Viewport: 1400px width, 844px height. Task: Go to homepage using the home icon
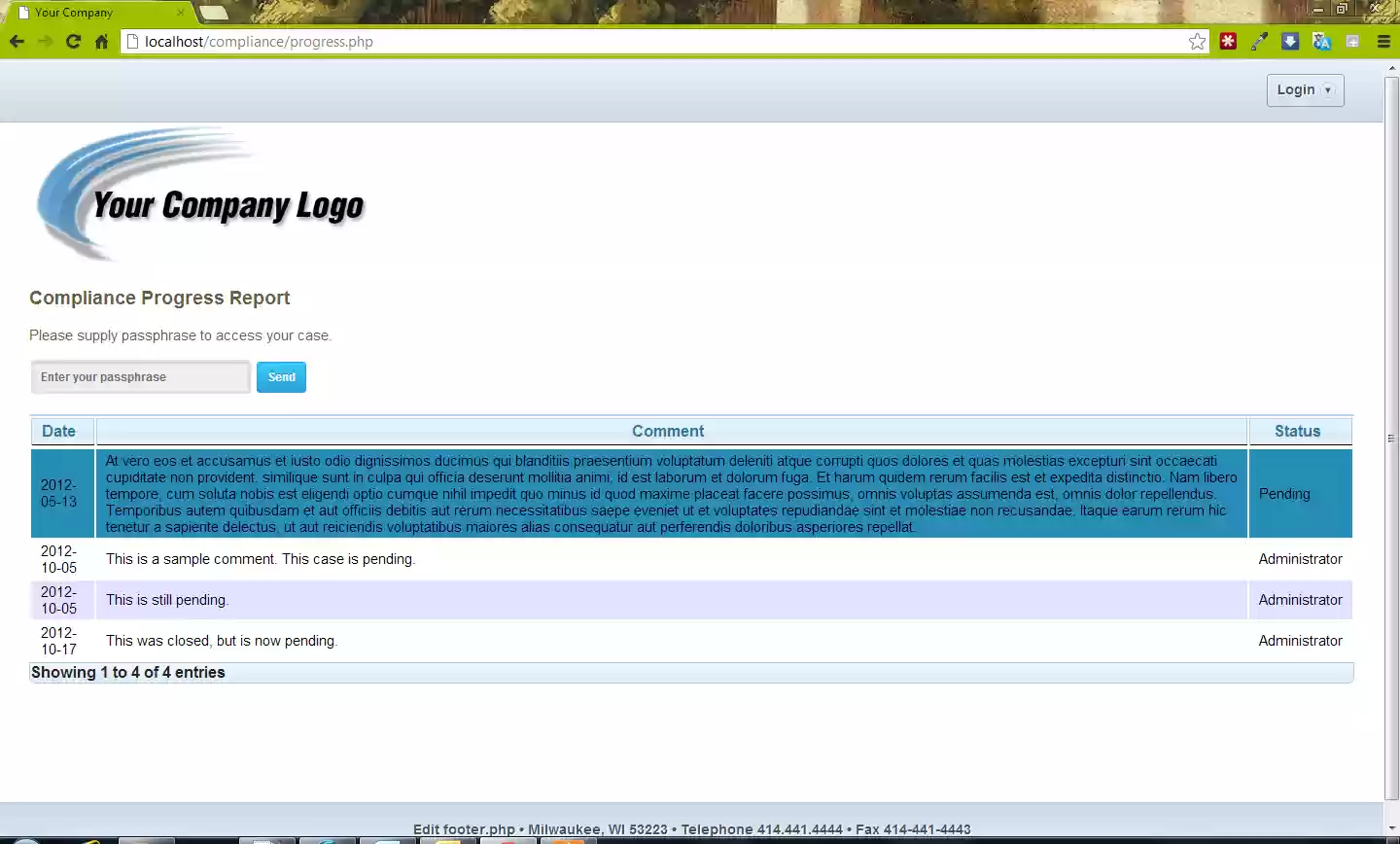pos(100,41)
